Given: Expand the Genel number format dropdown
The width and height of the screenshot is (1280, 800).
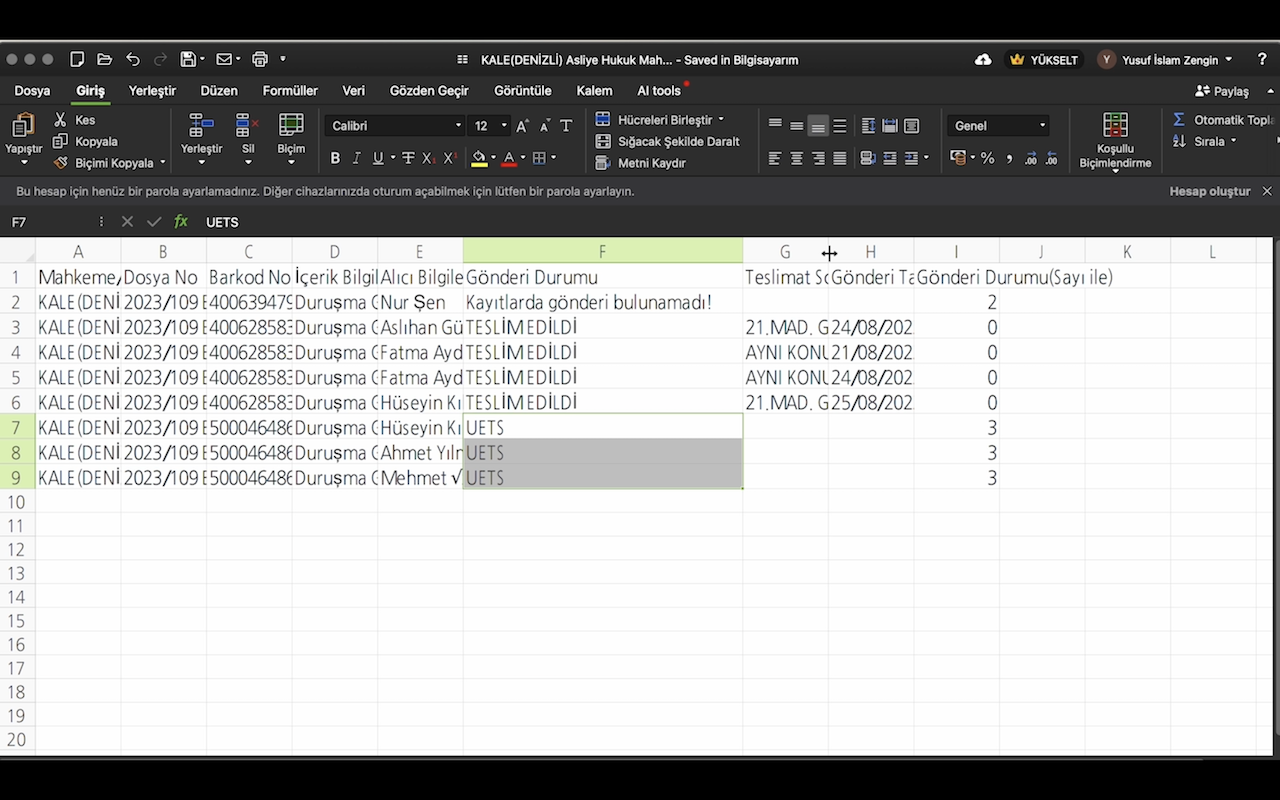Looking at the screenshot, I should pyautogui.click(x=998, y=126).
